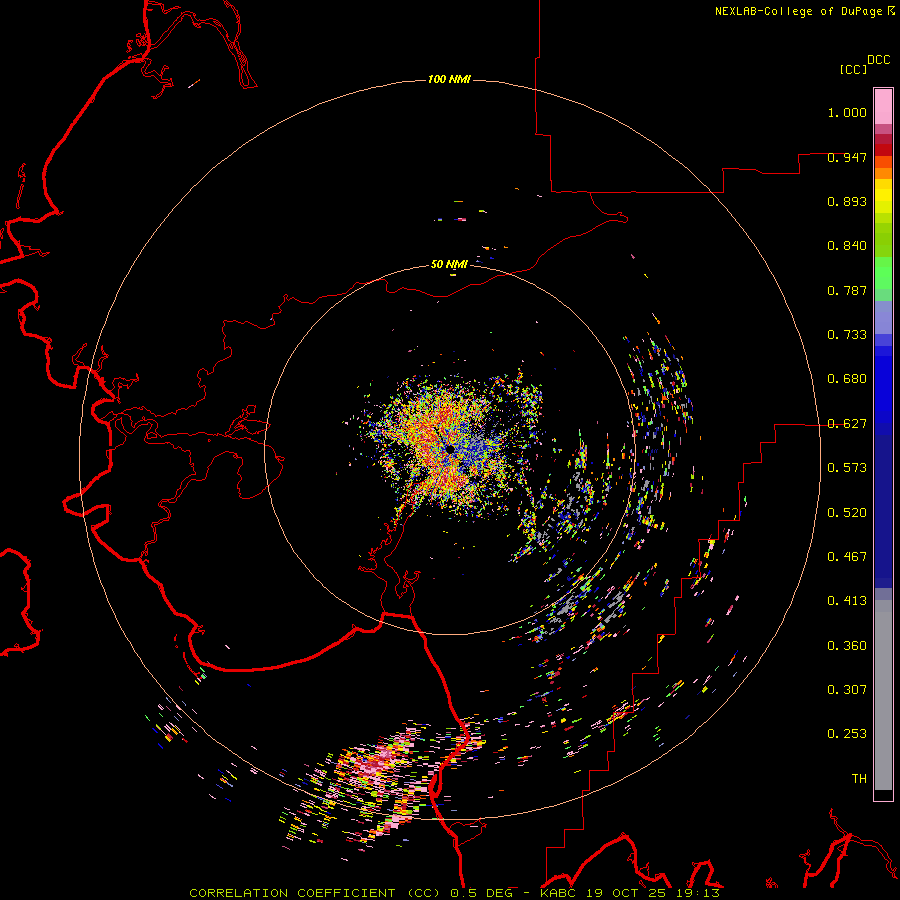The height and width of the screenshot is (900, 900).
Task: Select the 0.787 scale value
Action: pos(847,290)
